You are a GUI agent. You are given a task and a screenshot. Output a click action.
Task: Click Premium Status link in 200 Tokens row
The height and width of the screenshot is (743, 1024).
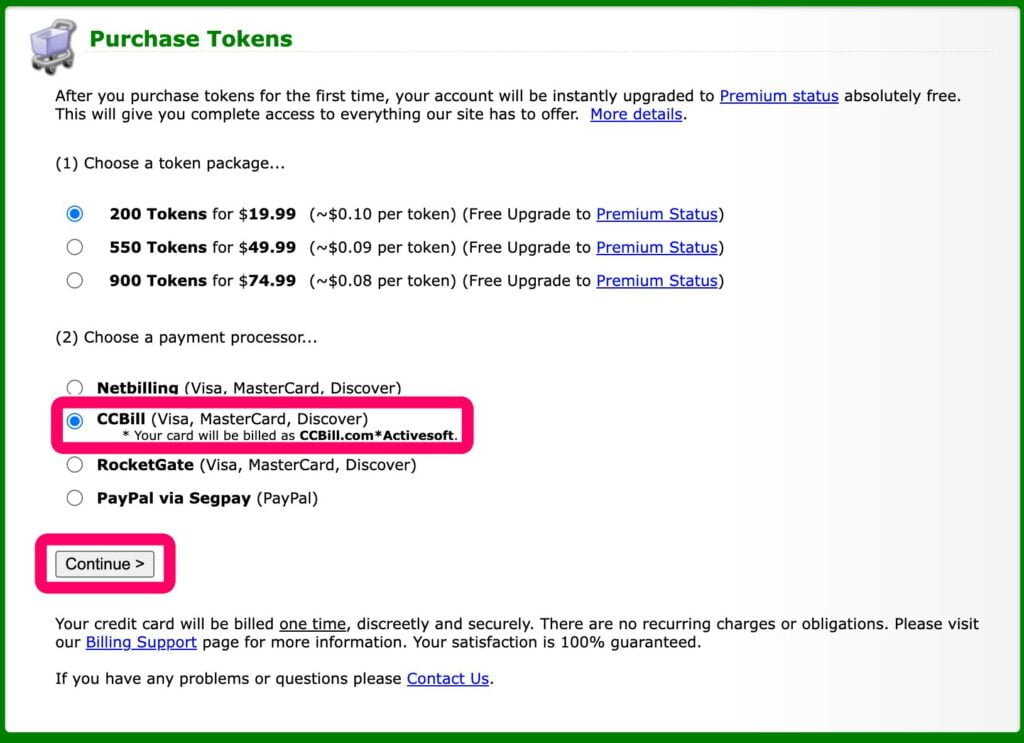(x=657, y=214)
